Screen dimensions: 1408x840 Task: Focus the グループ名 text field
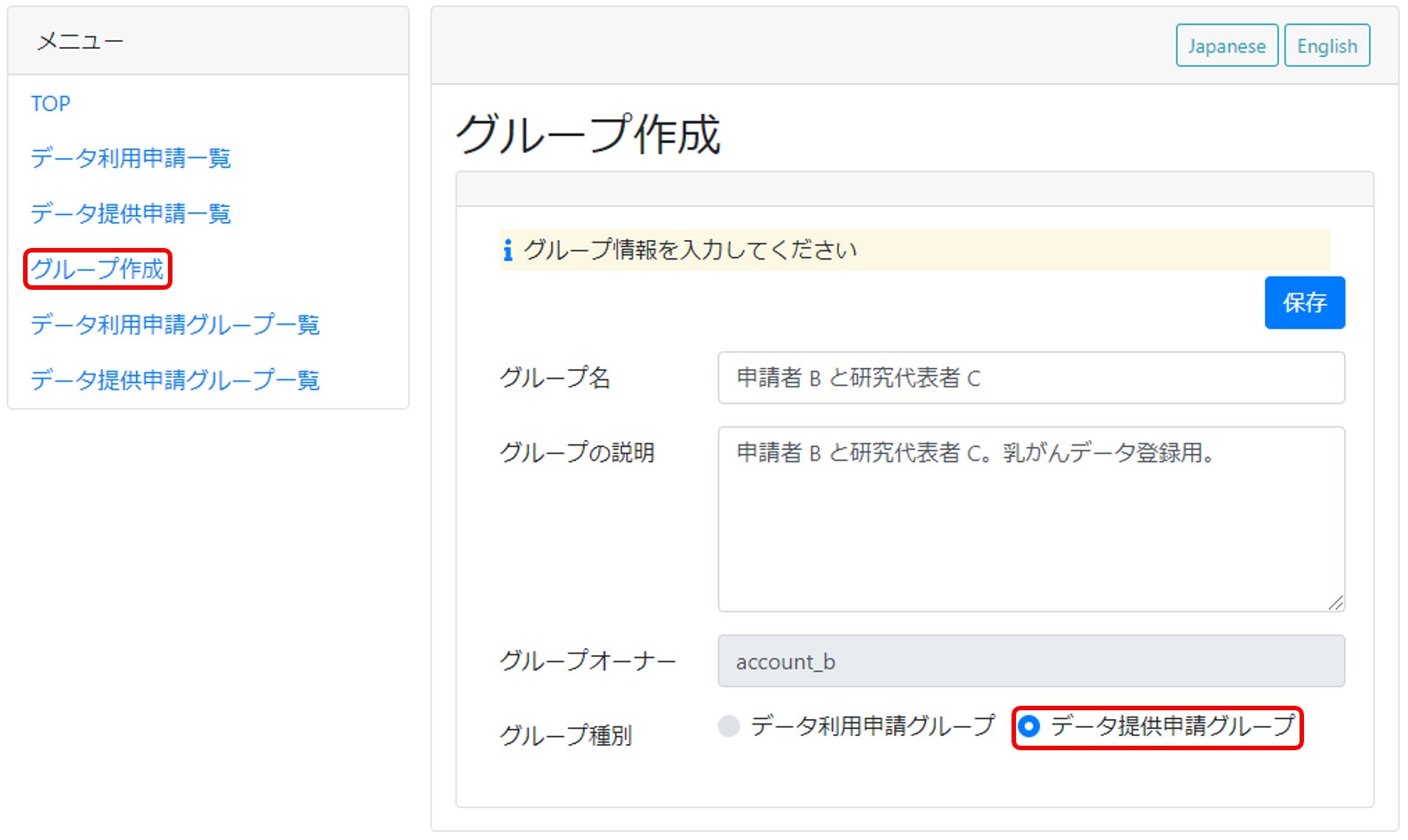pyautogui.click(x=1030, y=378)
